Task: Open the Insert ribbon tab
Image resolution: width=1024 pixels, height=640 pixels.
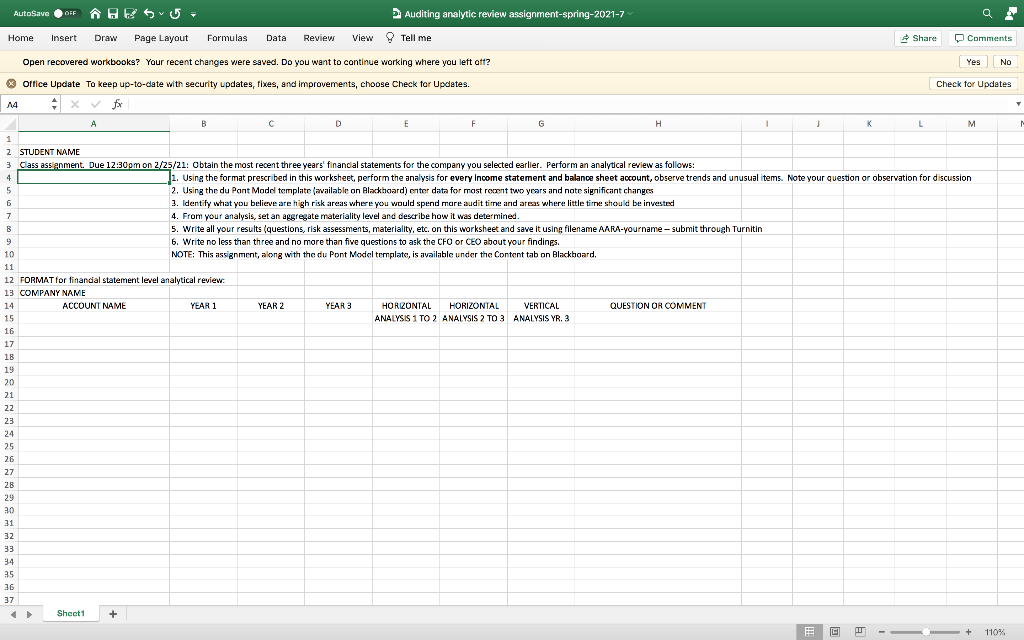Action: [x=64, y=38]
